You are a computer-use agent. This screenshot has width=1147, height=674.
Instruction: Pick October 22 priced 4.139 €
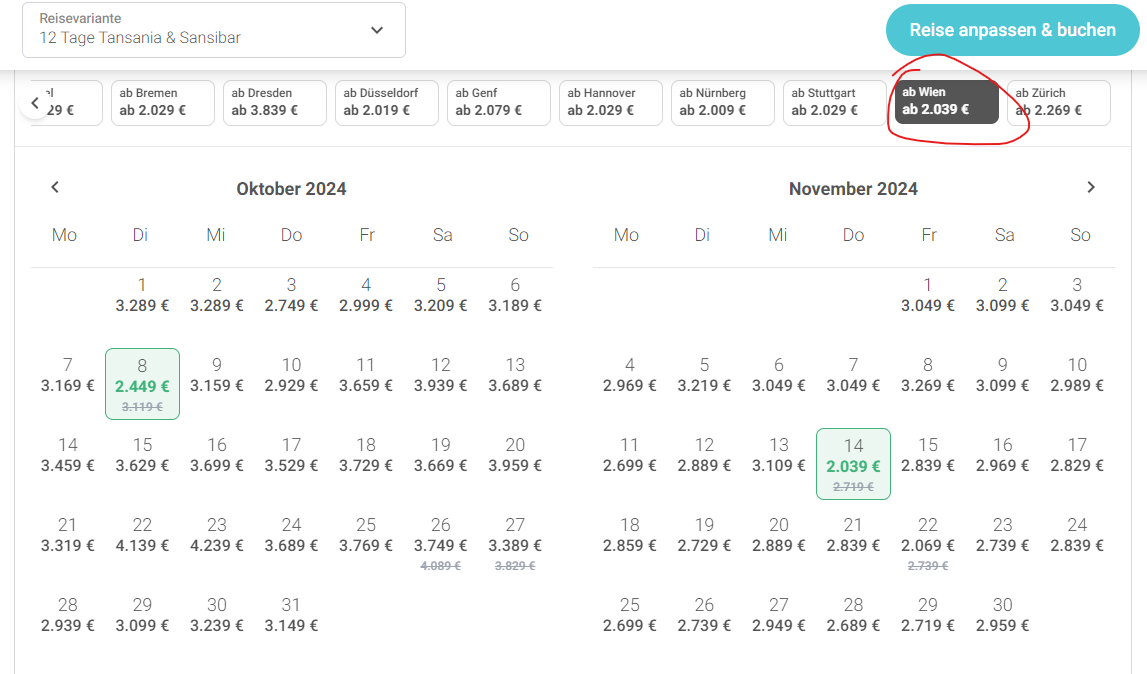point(143,535)
